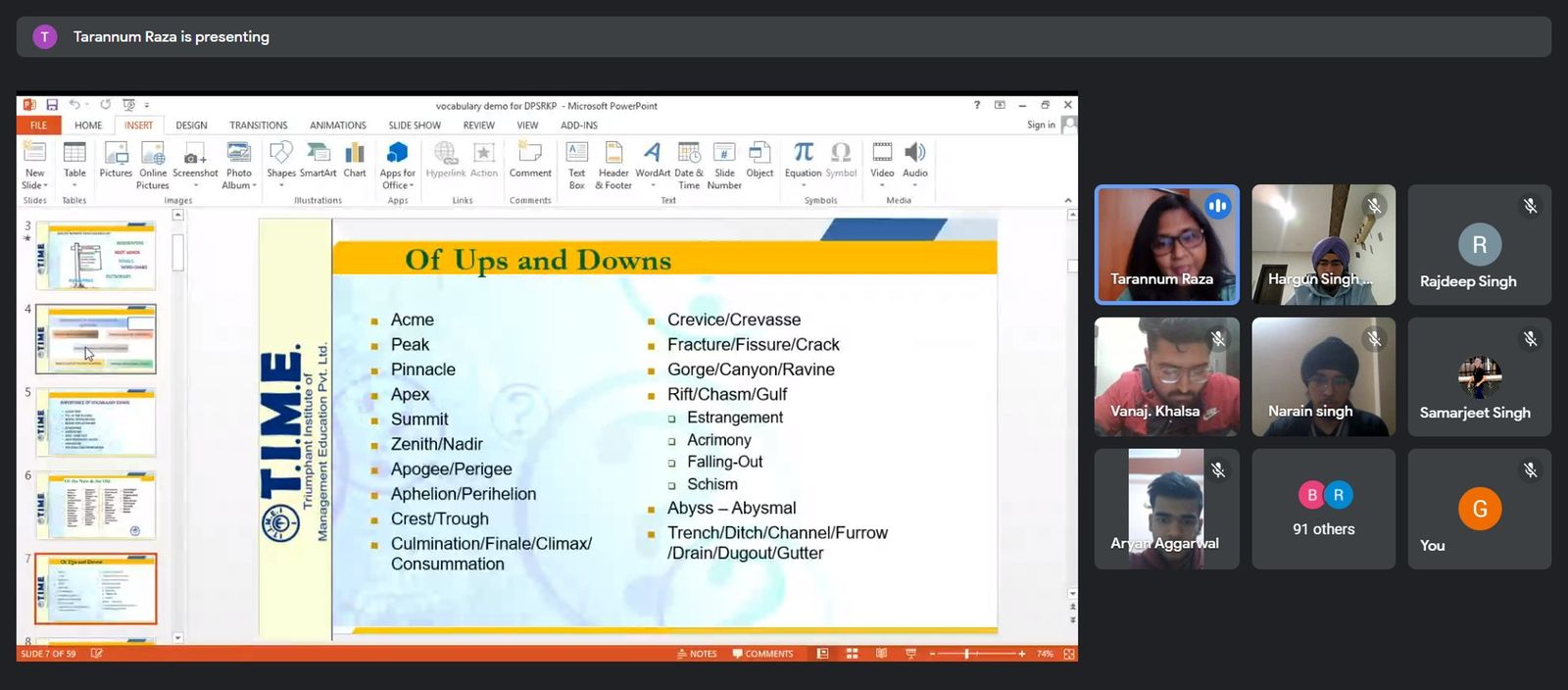This screenshot has width=1568, height=690.
Task: Open the New Slide dropdown
Action: (x=35, y=185)
